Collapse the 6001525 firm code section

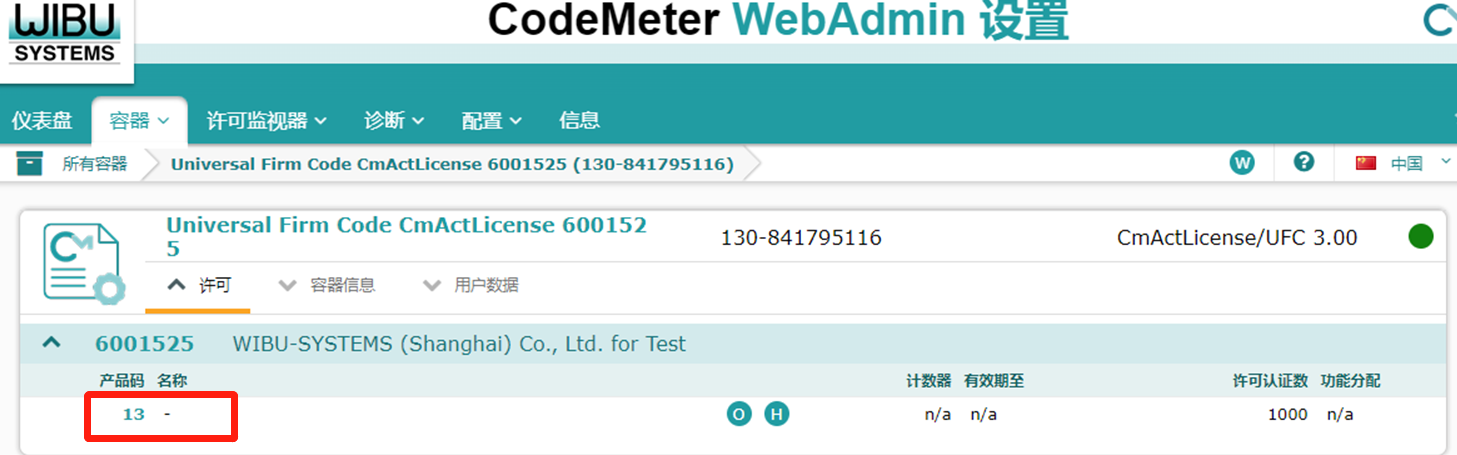click(51, 343)
